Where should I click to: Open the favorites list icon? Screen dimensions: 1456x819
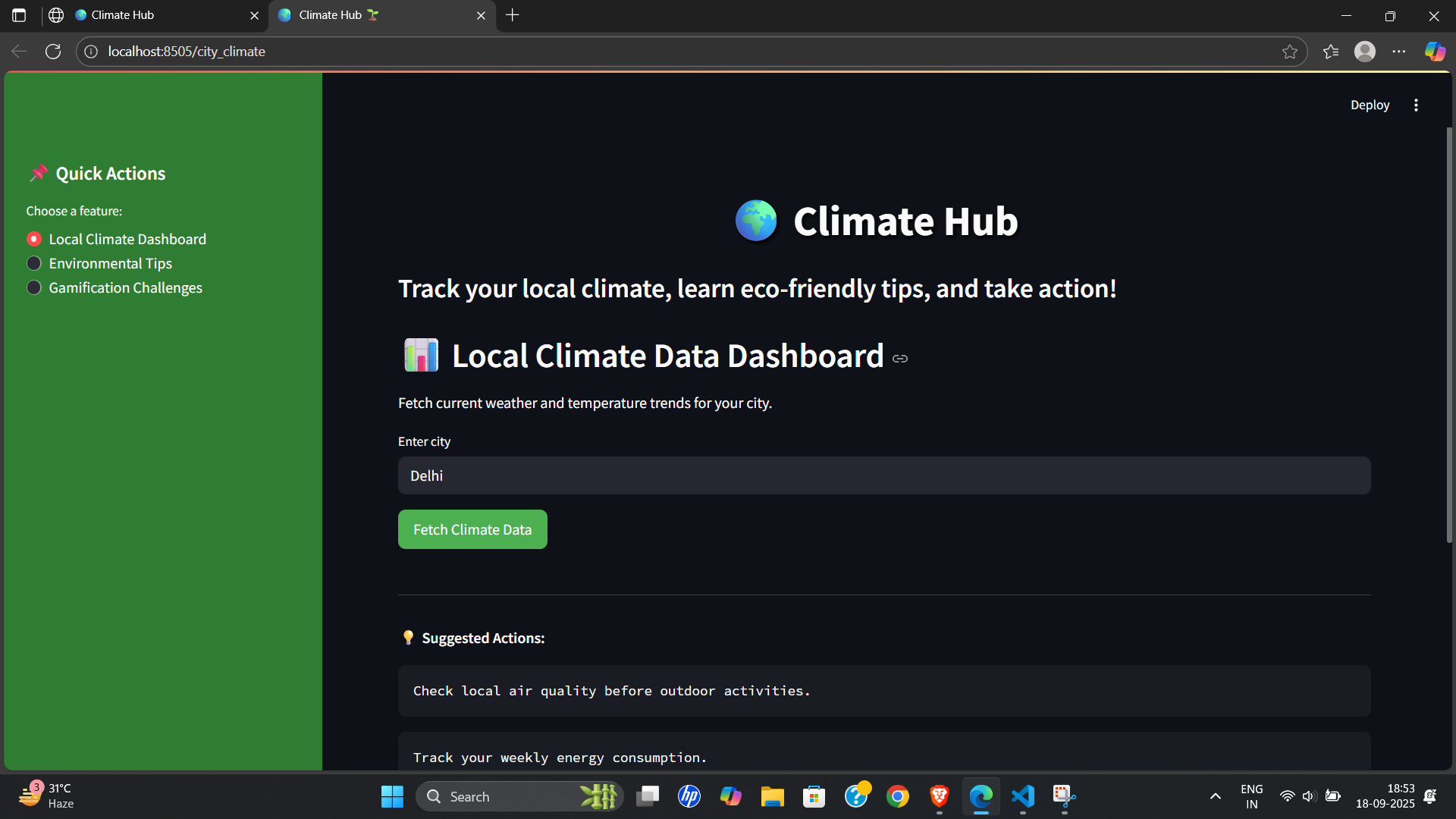(x=1331, y=52)
